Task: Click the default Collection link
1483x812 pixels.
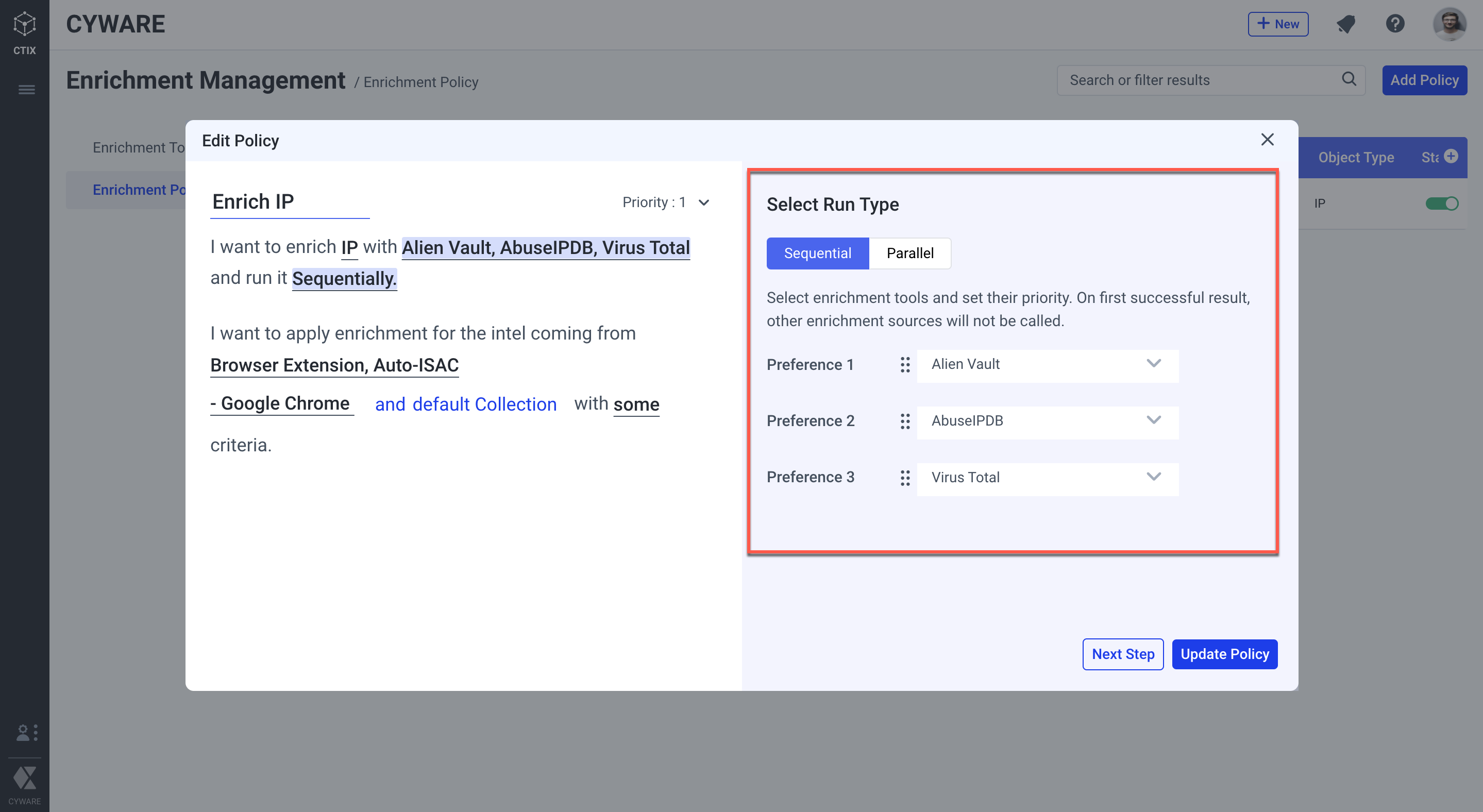Action: tap(484, 404)
